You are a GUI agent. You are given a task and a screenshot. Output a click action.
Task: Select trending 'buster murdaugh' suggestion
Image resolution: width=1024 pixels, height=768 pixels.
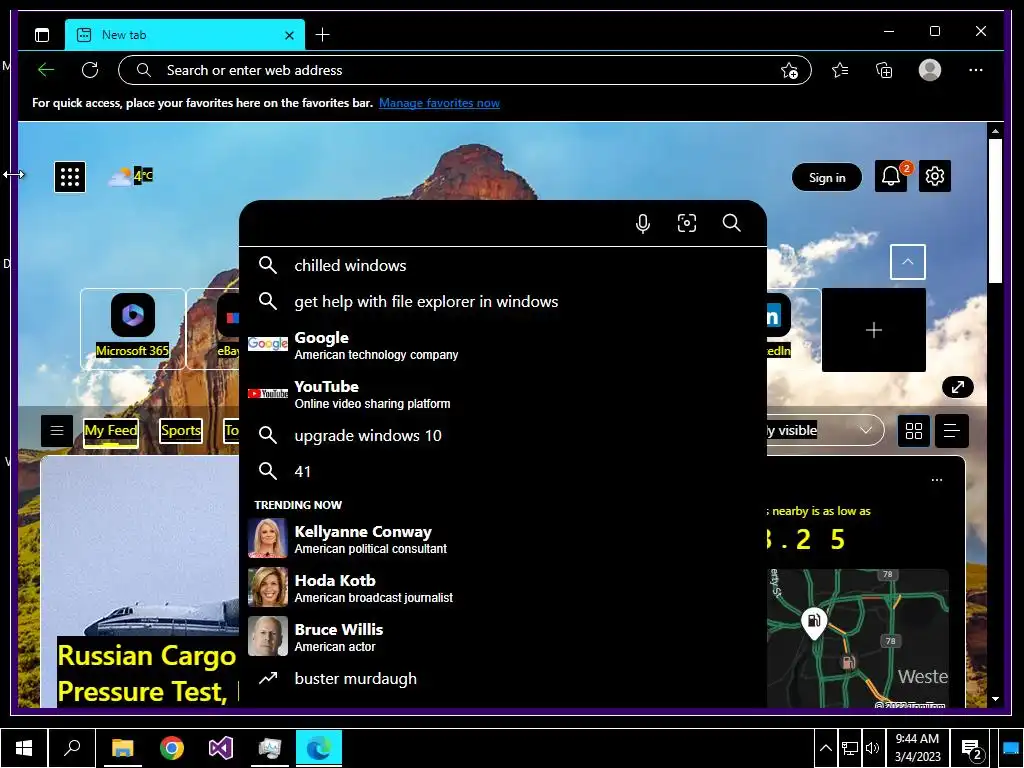(x=503, y=679)
